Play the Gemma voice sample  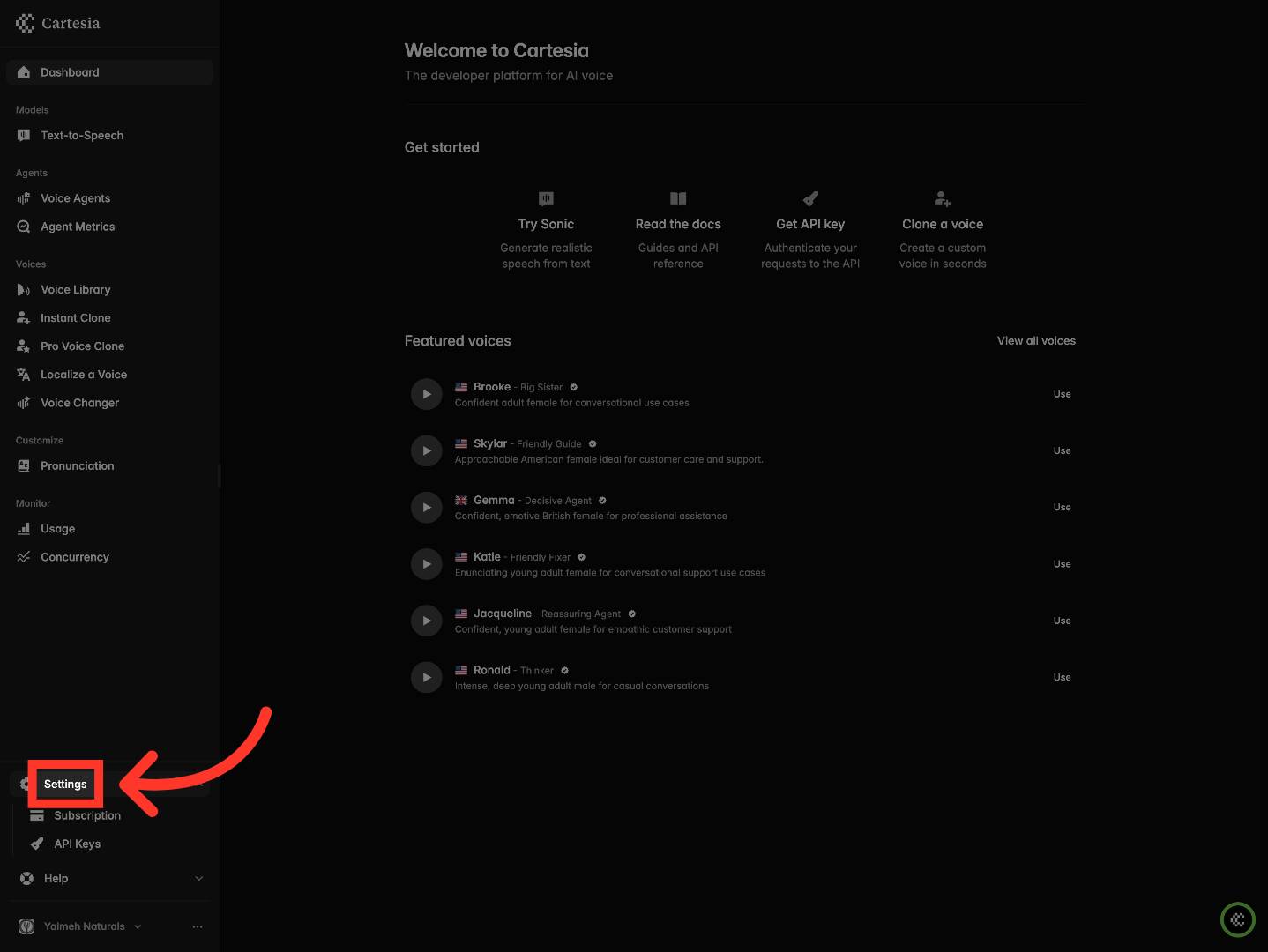(x=427, y=507)
